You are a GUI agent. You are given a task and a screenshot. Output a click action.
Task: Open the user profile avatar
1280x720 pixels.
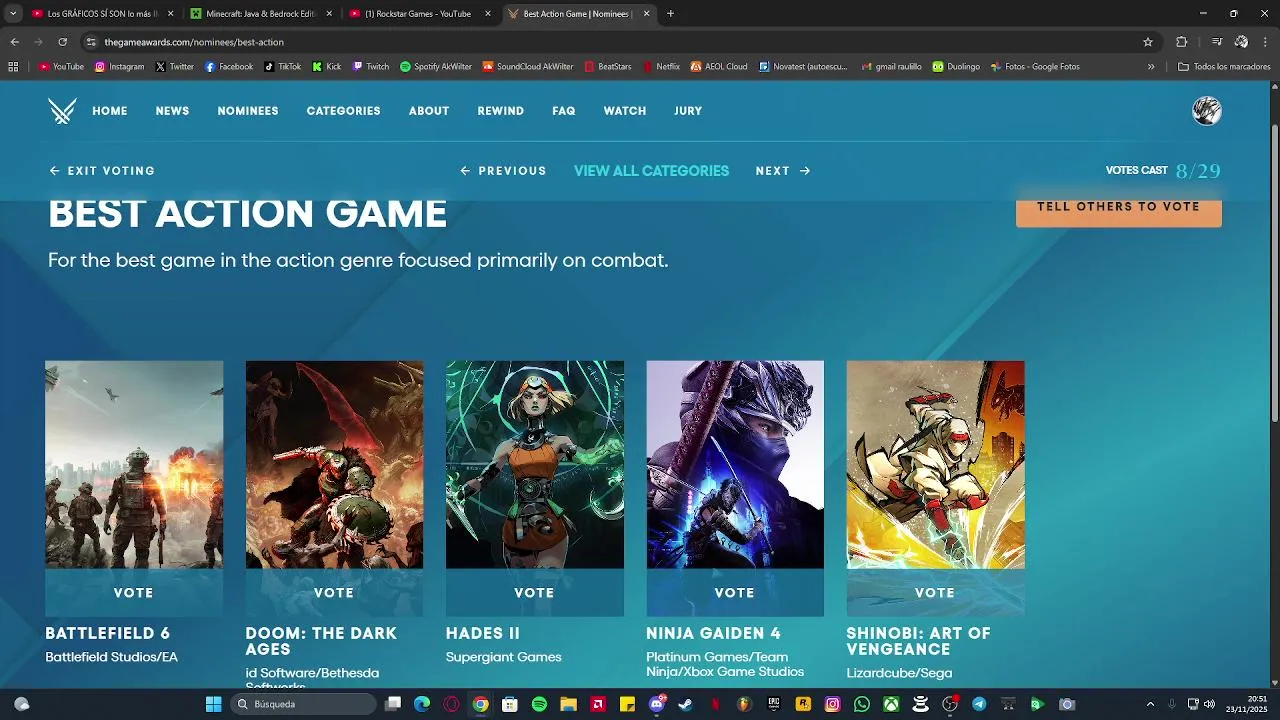pyautogui.click(x=1207, y=111)
